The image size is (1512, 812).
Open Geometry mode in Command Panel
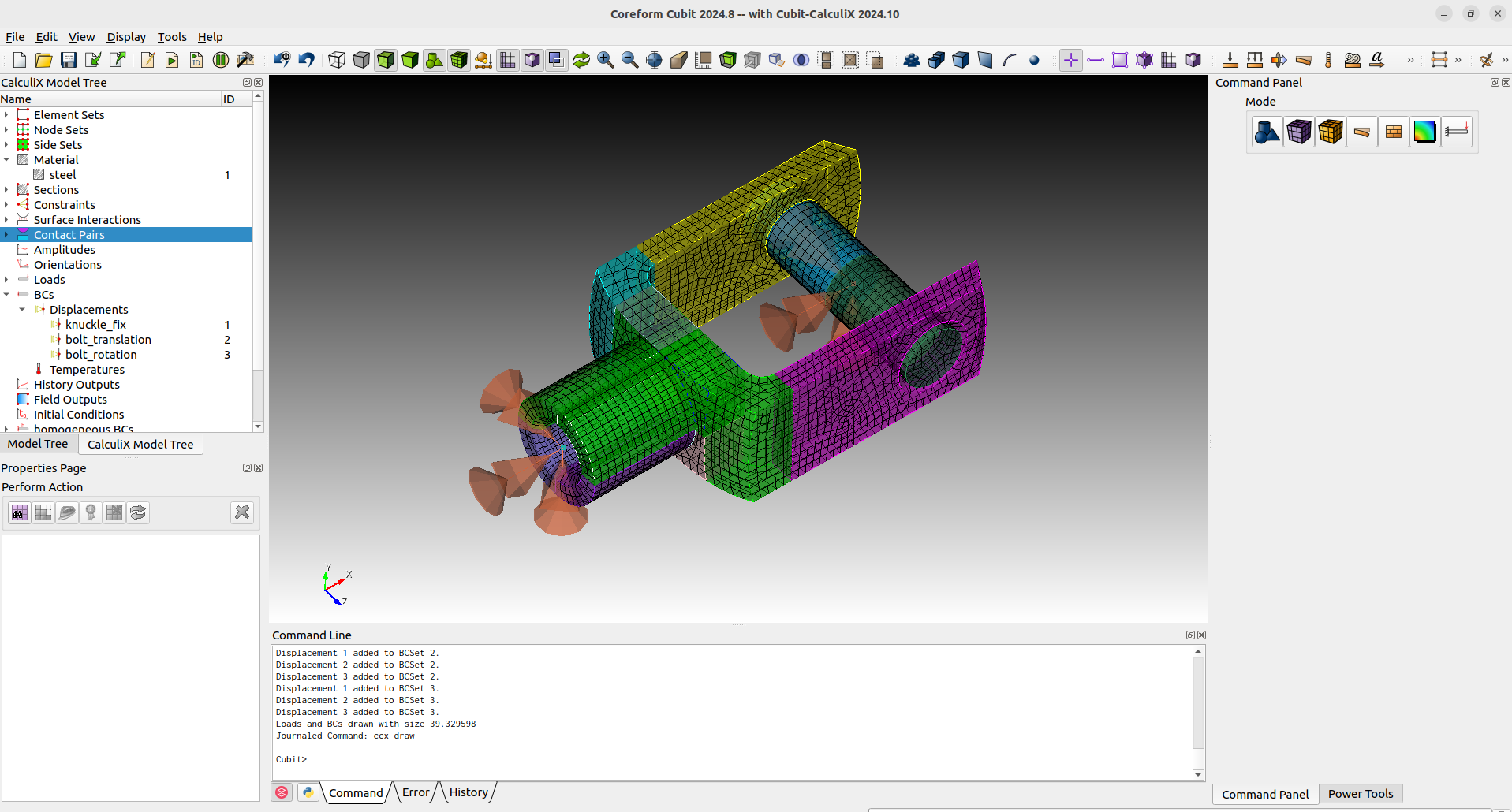click(x=1267, y=131)
